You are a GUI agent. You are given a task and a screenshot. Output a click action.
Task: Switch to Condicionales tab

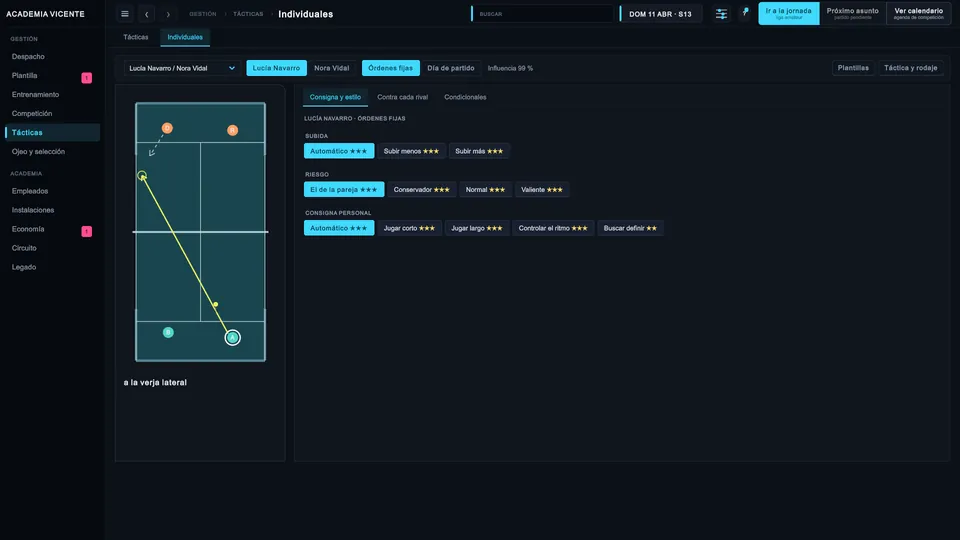point(465,97)
